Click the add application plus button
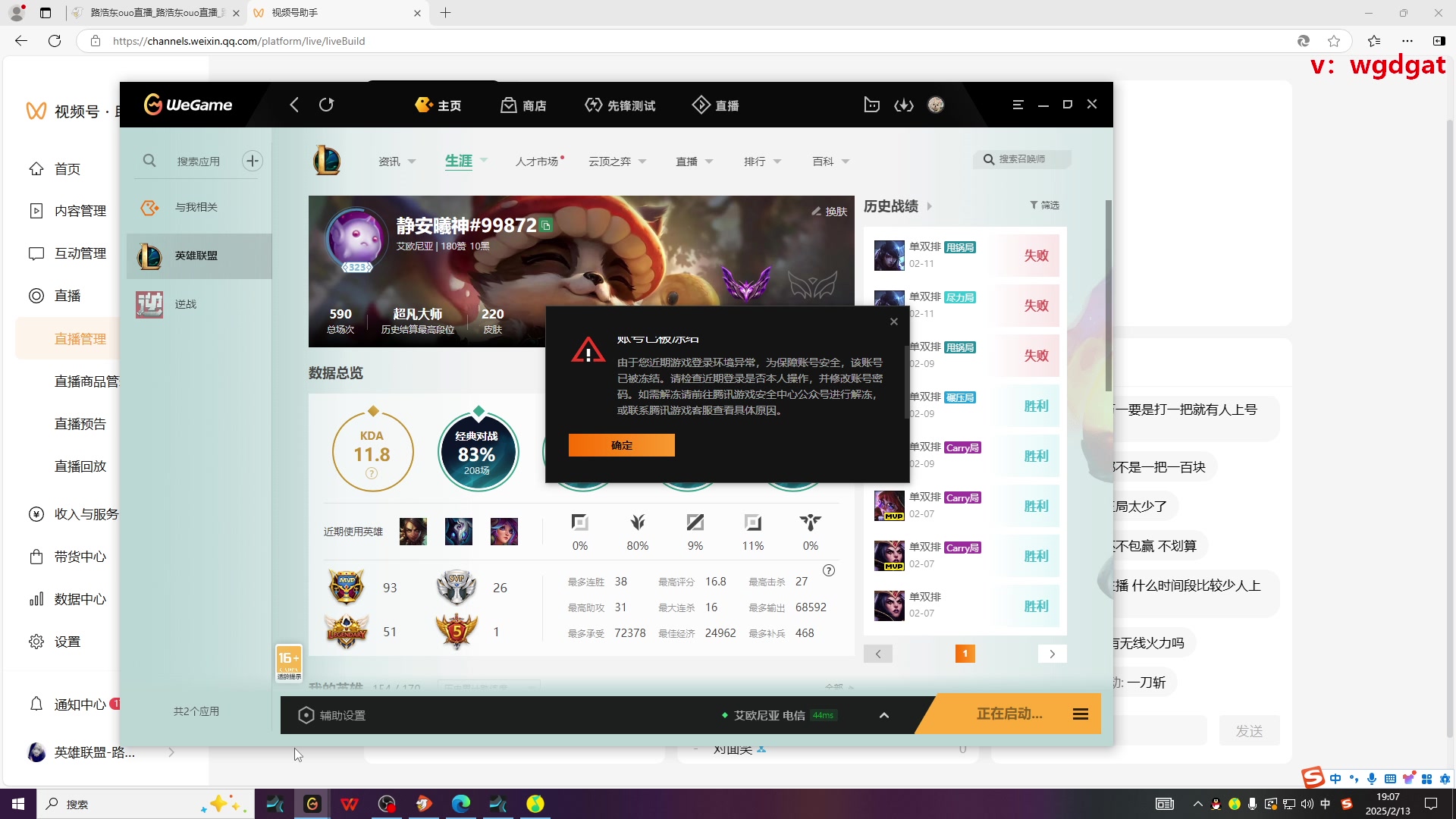 [253, 161]
